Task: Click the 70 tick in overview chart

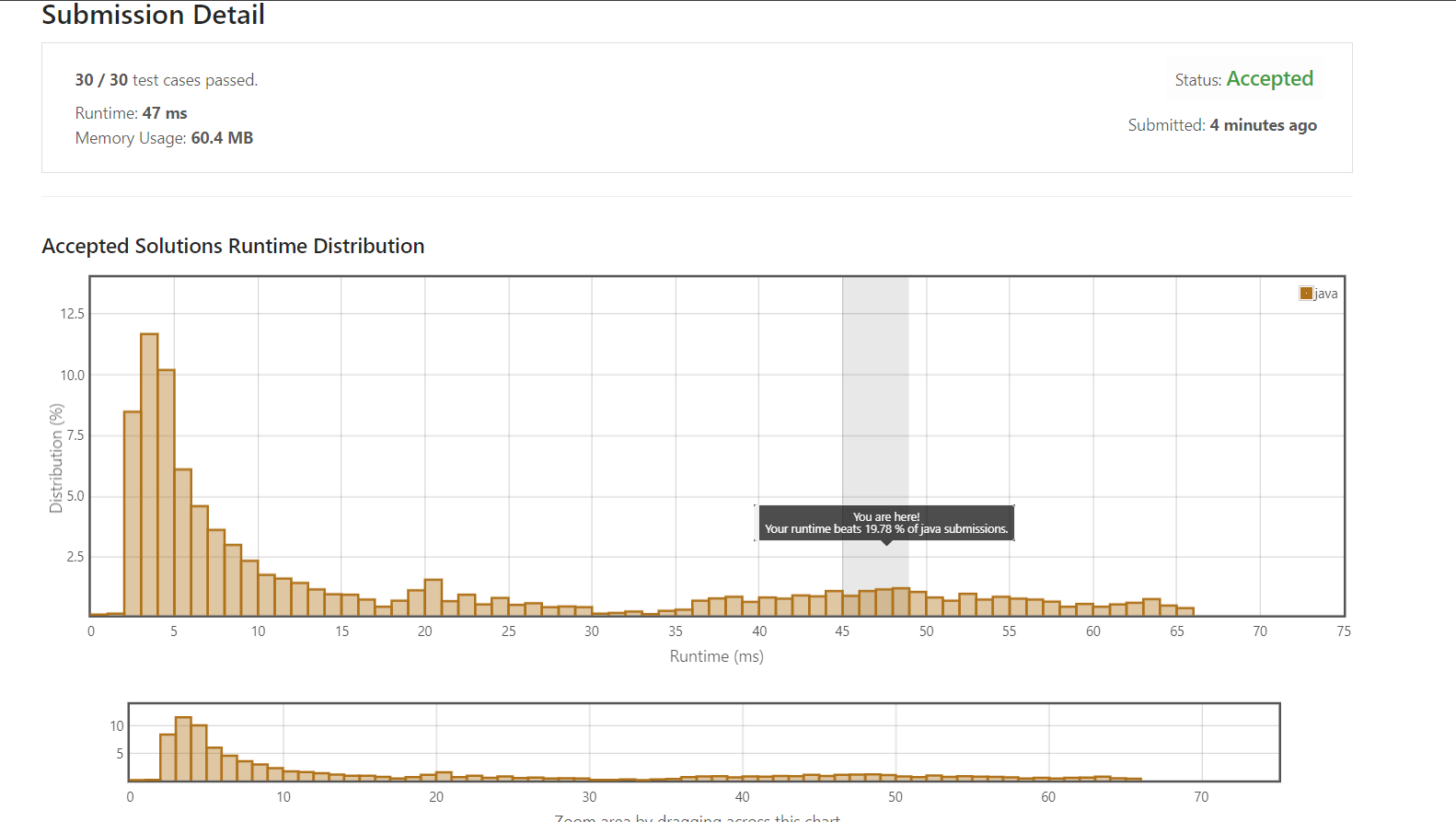Action: pos(1201,797)
